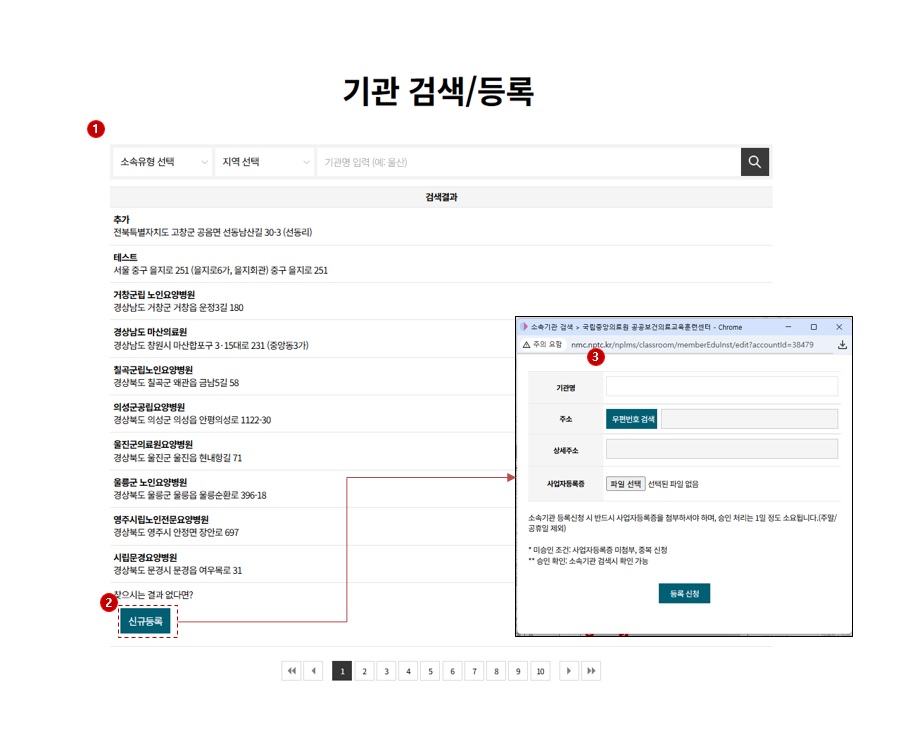
Task: Select 거창군립 노인요양병원 search result
Action: pyautogui.click(x=154, y=295)
